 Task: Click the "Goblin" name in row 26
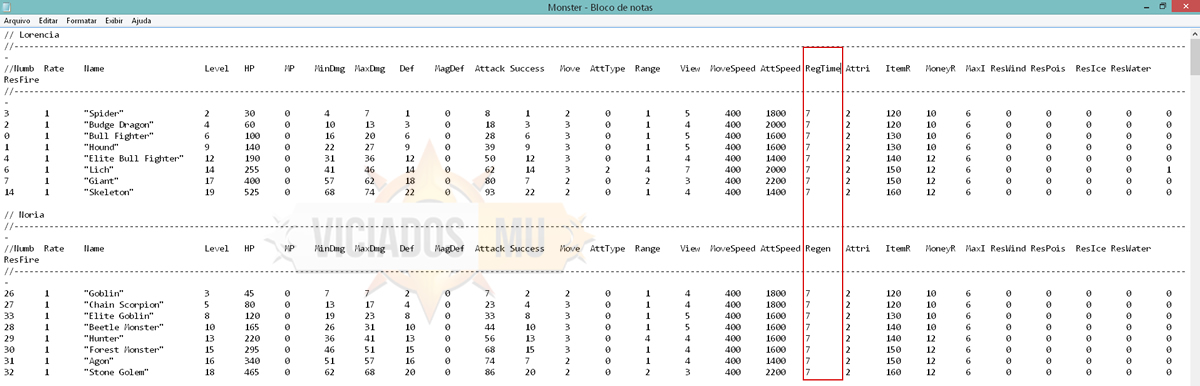point(103,293)
